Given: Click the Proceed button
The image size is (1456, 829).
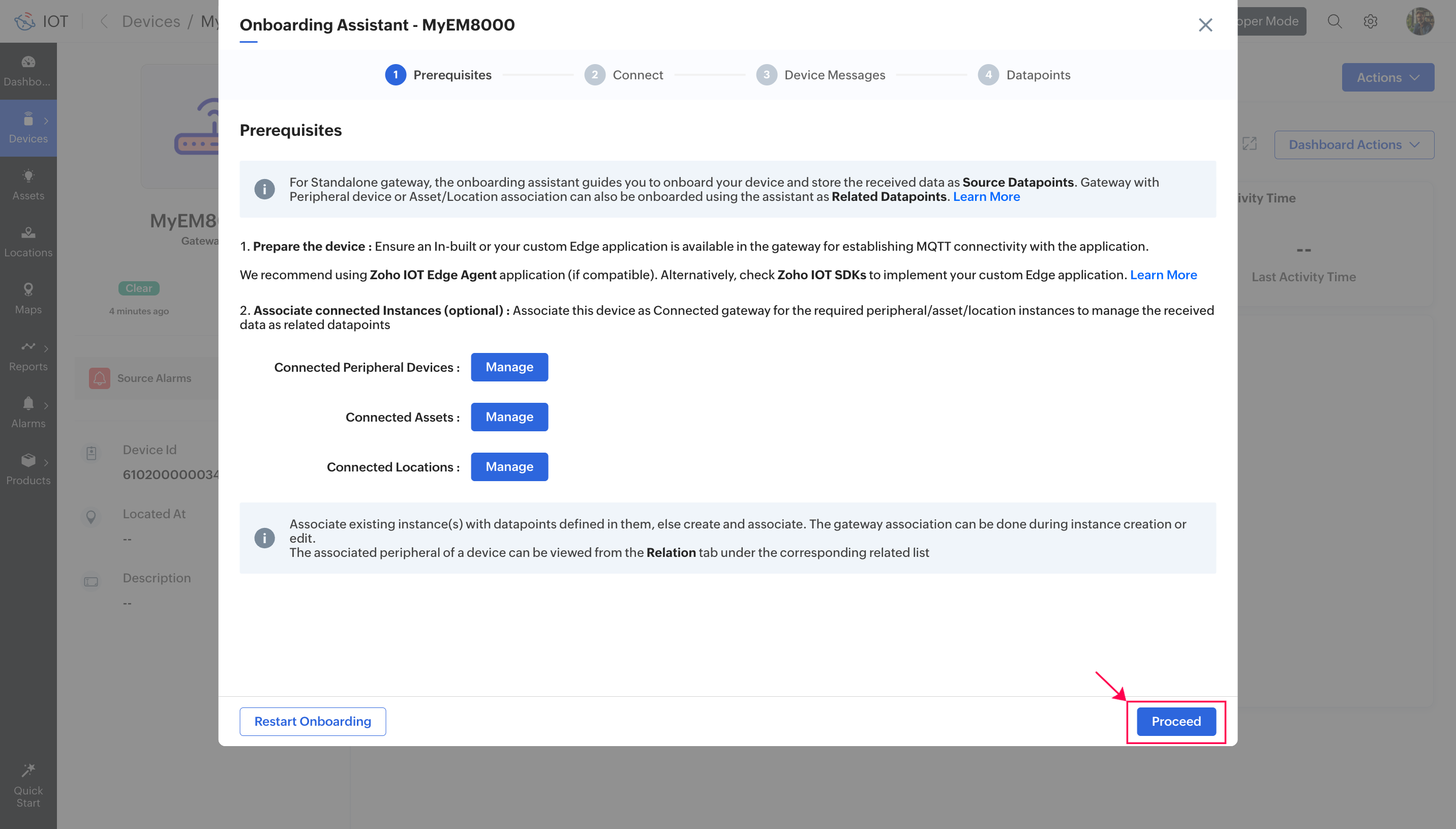Looking at the screenshot, I should [1175, 721].
